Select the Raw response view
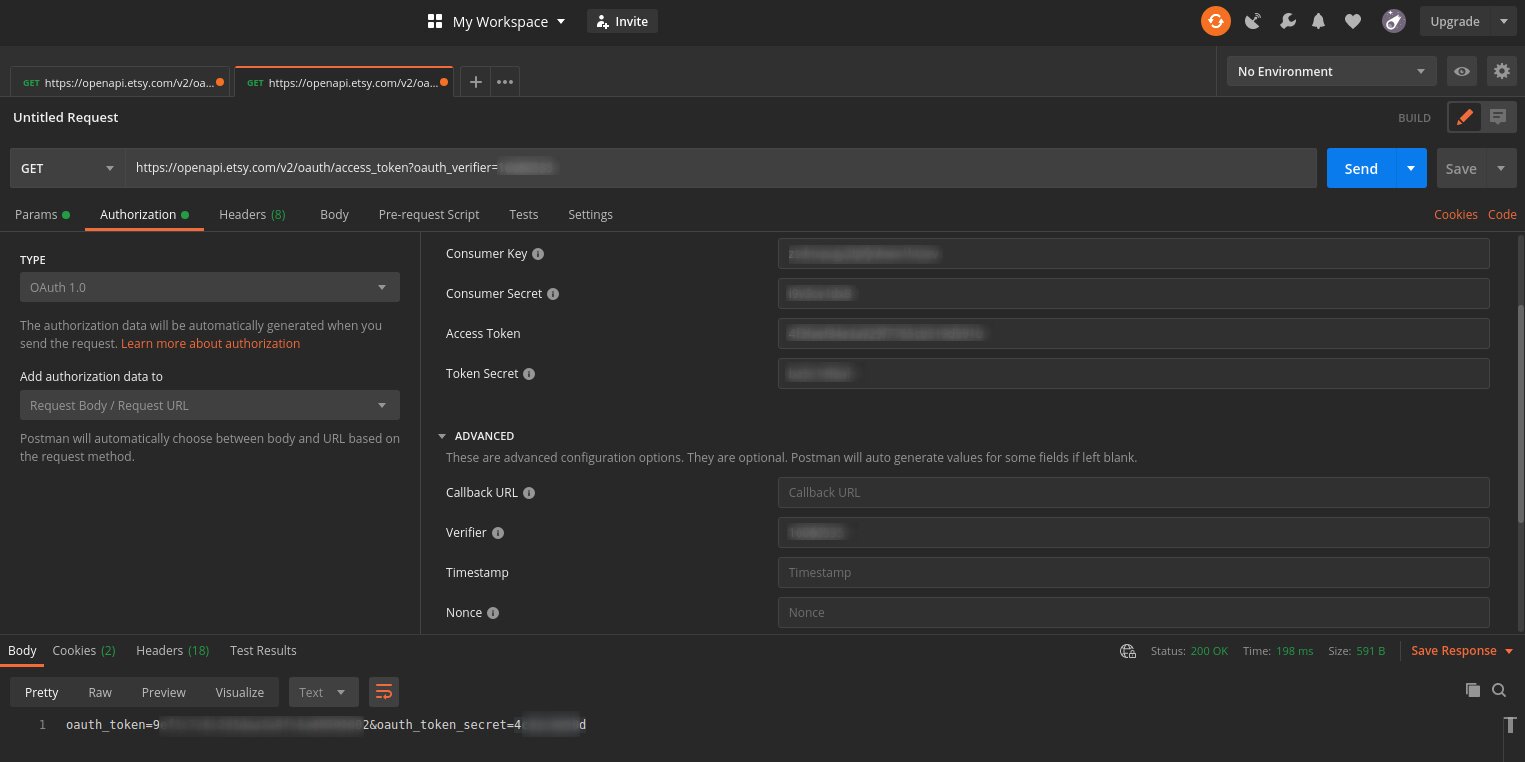Viewport: 1525px width, 762px height. tap(100, 692)
